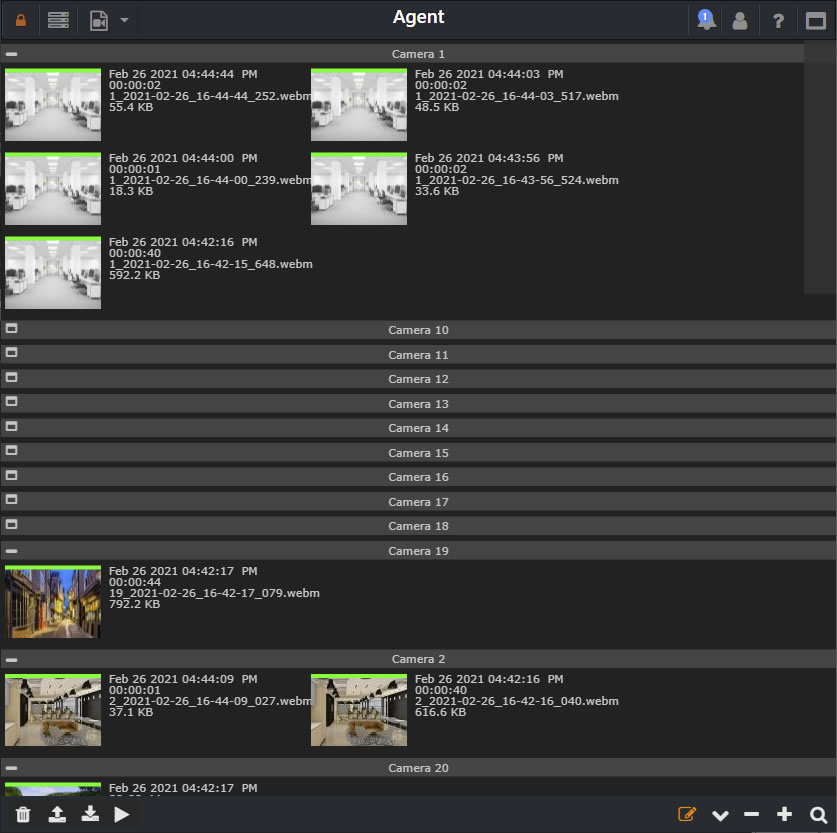Click filename 2_2021-02-26_16-42-16_040.webm
The width and height of the screenshot is (837, 833).
[517, 701]
